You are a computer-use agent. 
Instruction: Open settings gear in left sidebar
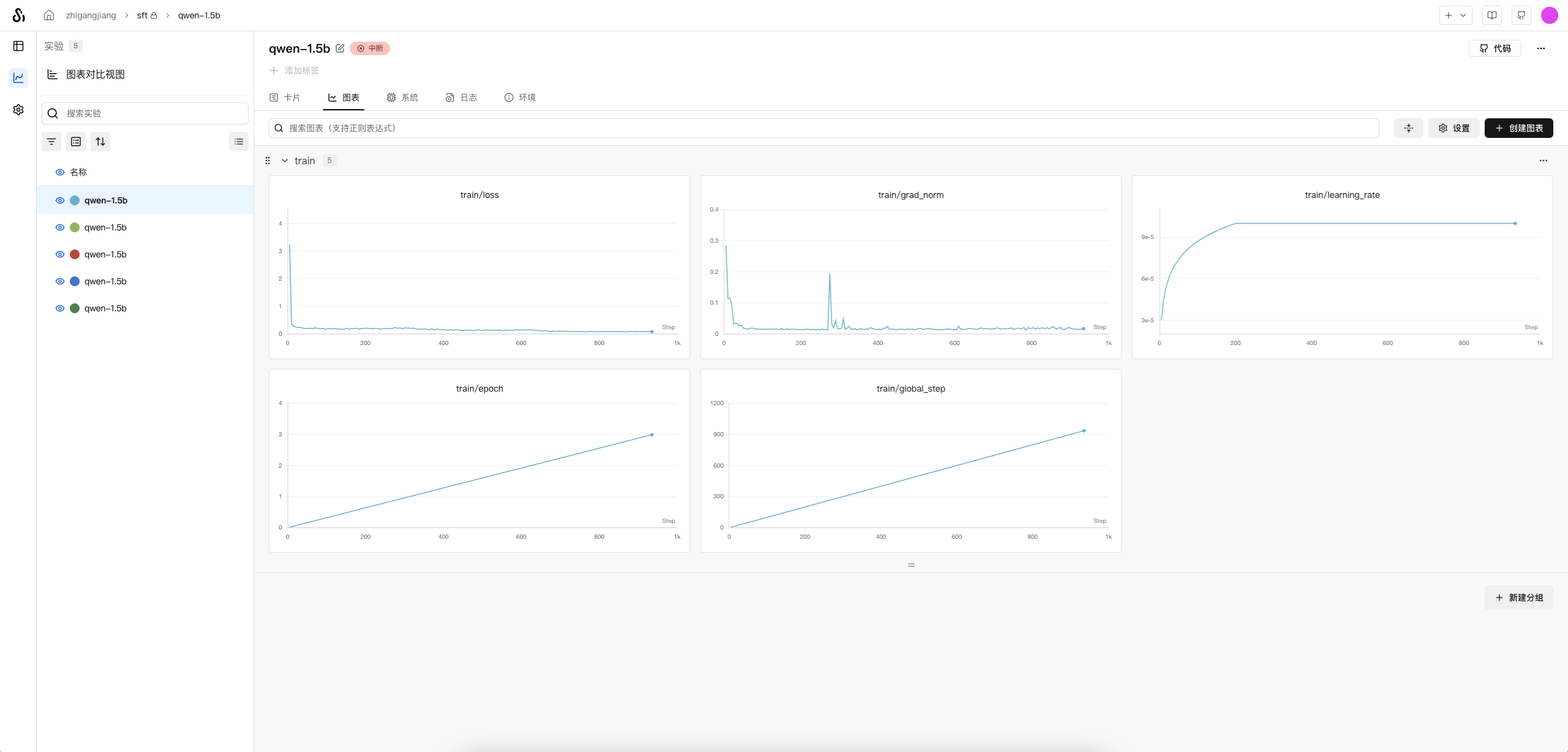coord(18,110)
